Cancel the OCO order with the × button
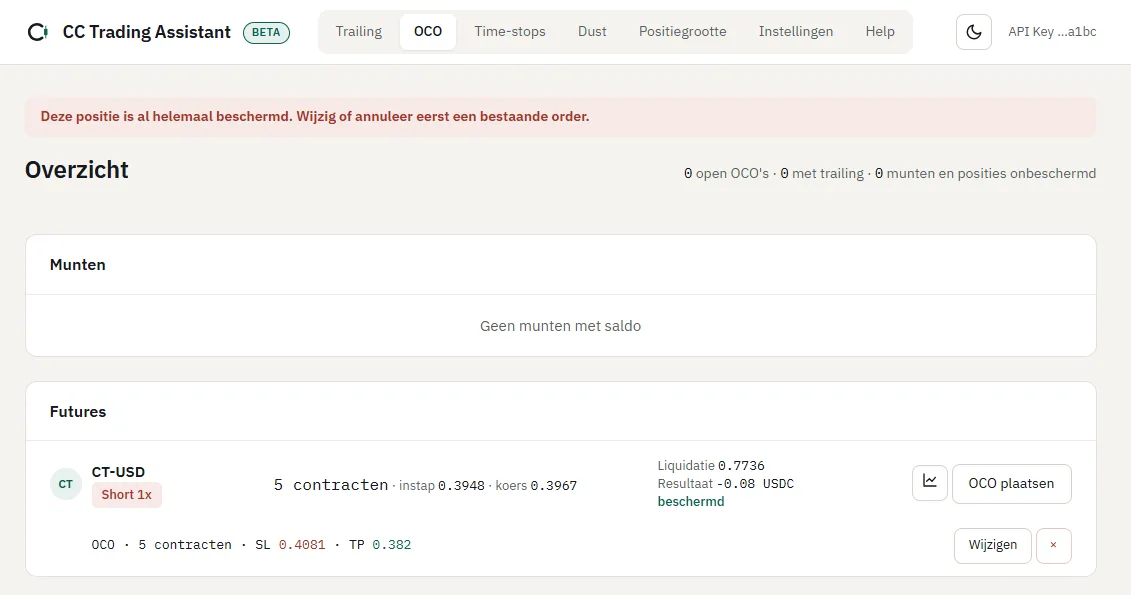Image resolution: width=1131 pixels, height=595 pixels. pos(1053,545)
